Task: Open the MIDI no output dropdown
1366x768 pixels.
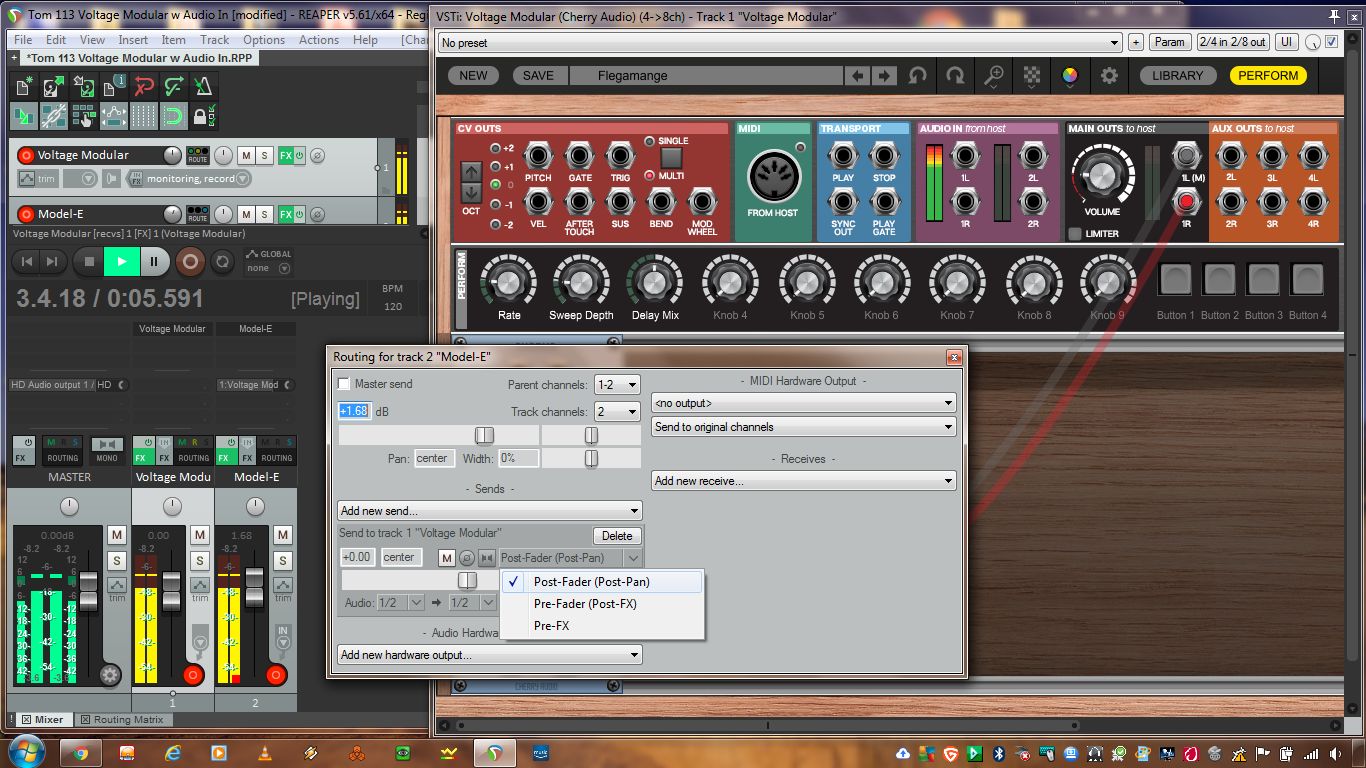Action: click(x=804, y=403)
